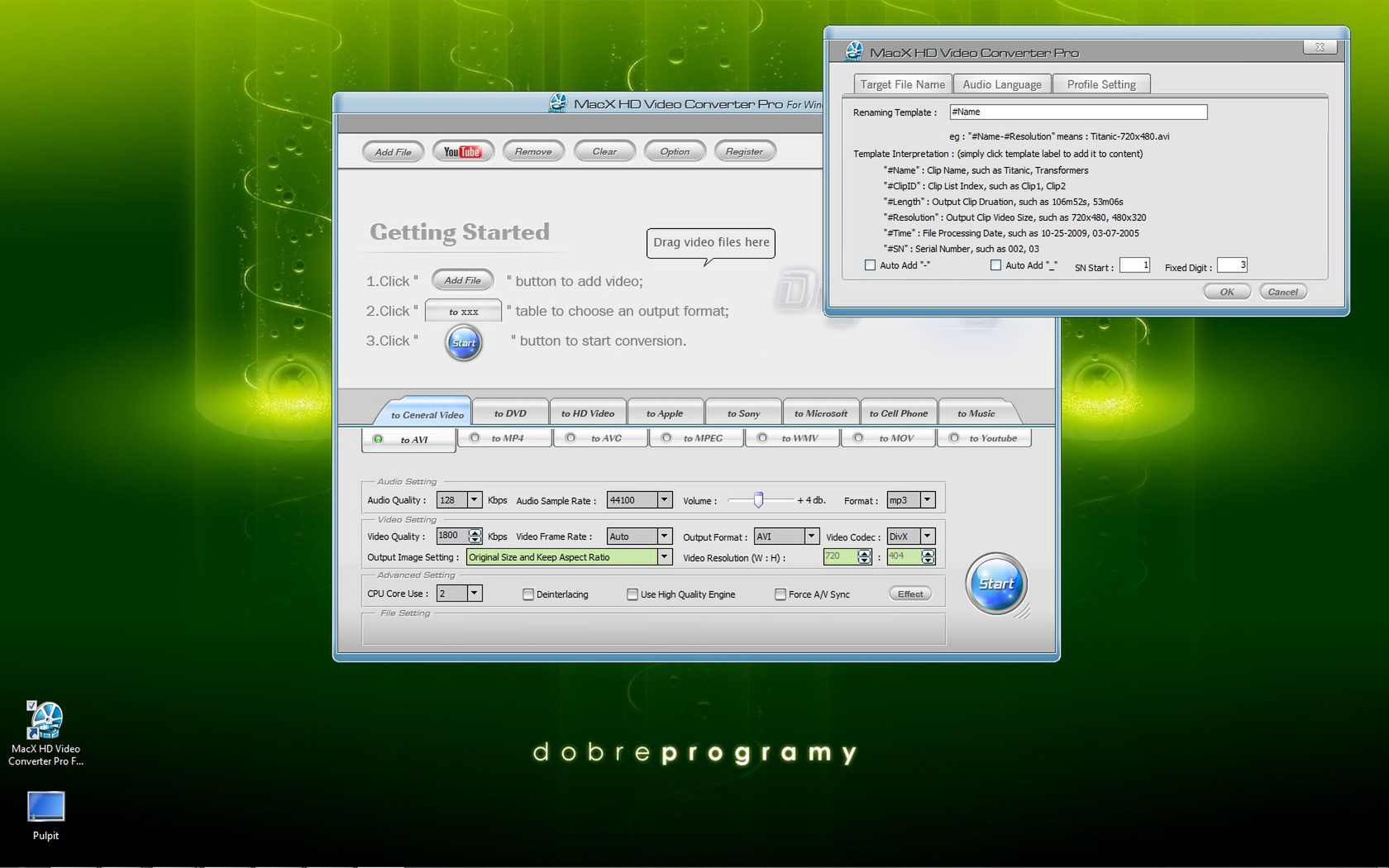Image resolution: width=1389 pixels, height=868 pixels.
Task: Click the small Start icon in Getting Started
Action: [x=464, y=342]
